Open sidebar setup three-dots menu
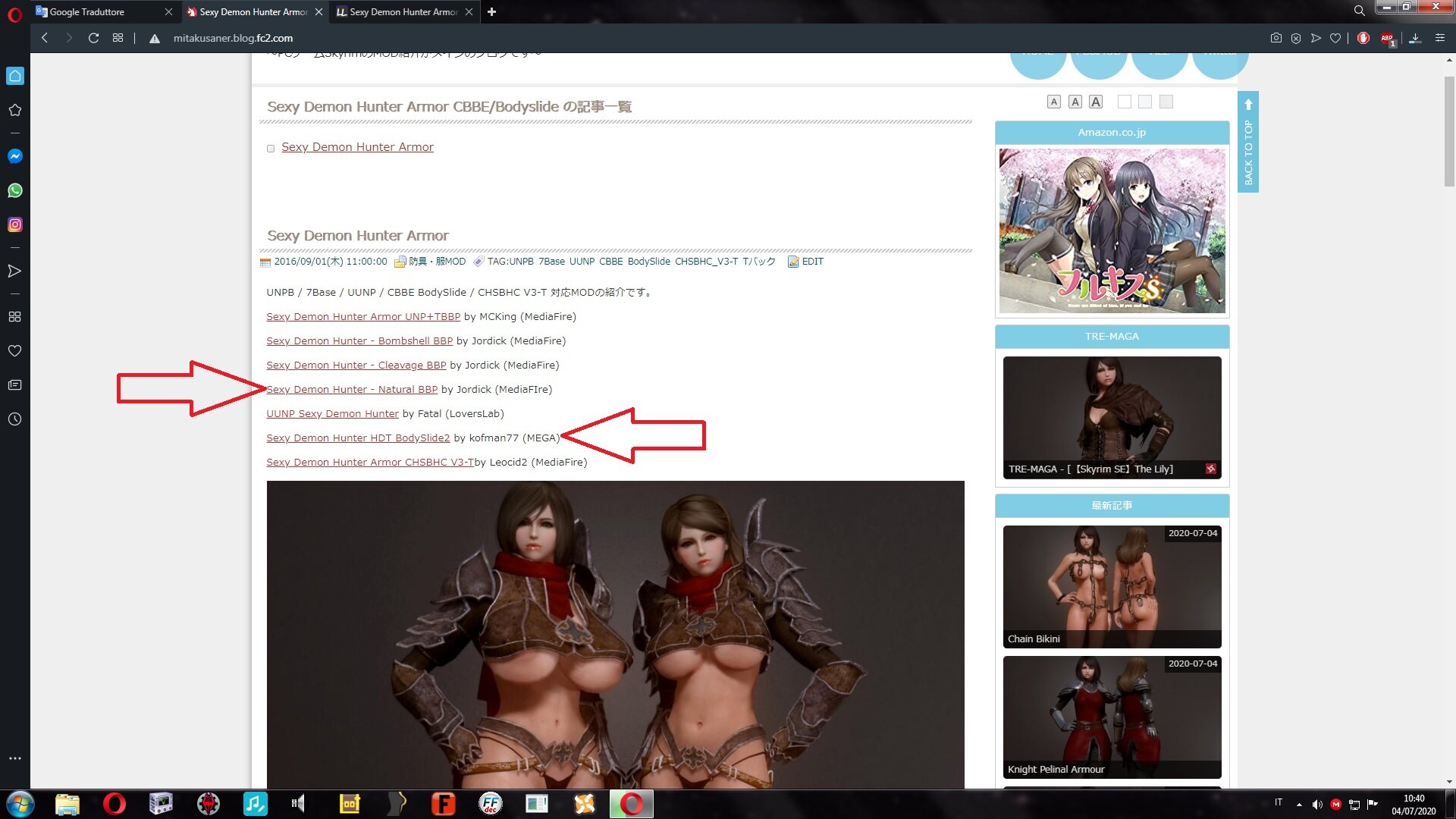Viewport: 1456px width, 819px height. (x=14, y=758)
